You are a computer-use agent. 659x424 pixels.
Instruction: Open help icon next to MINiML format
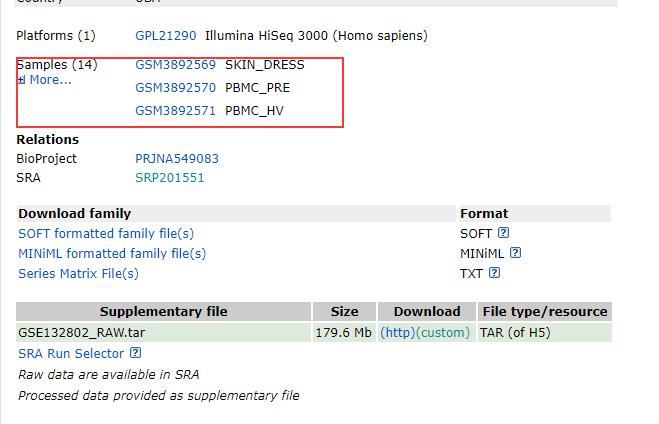515,253
